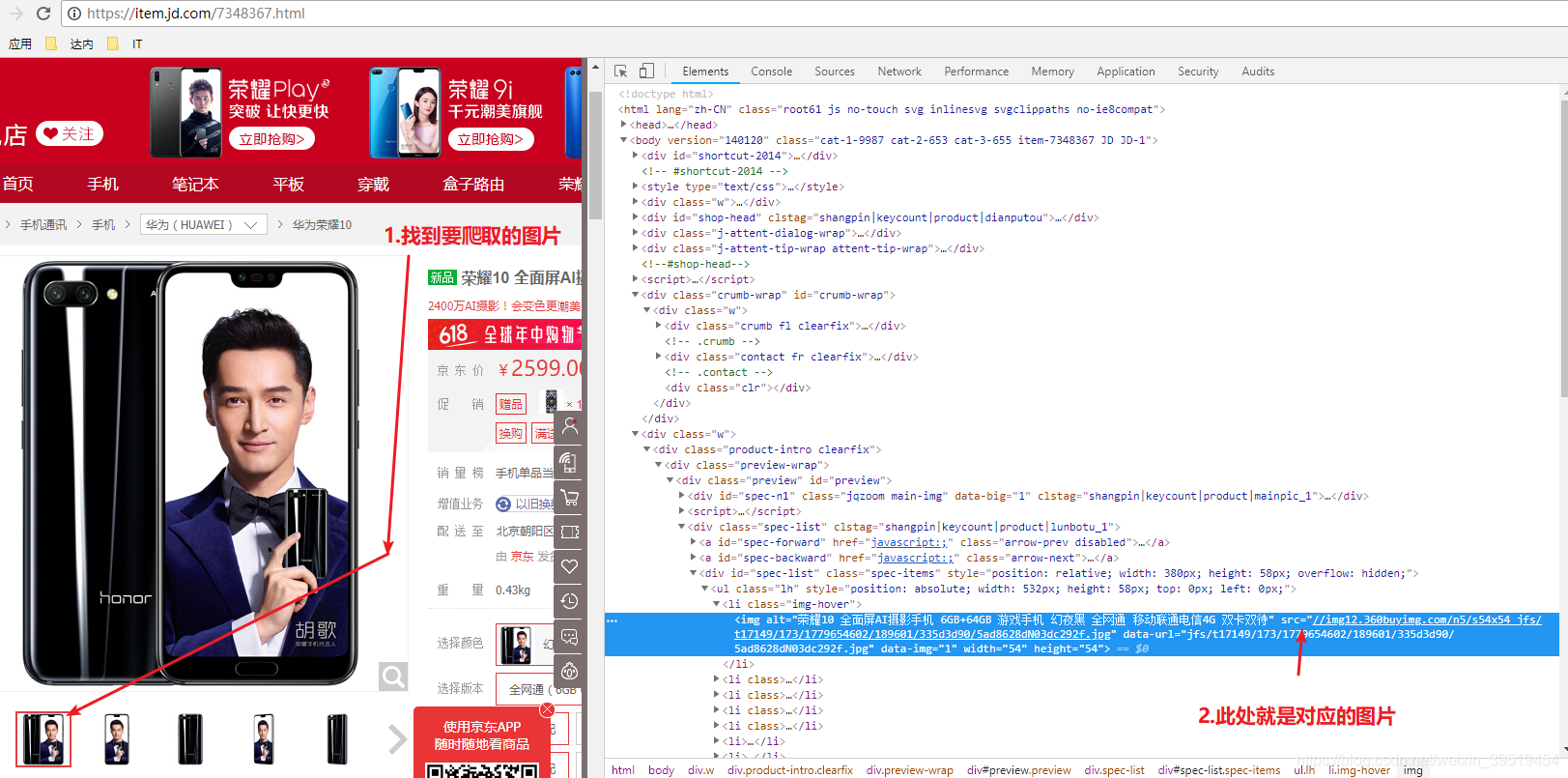Click the trade-in 以旧换新 refresh icon
The height and width of the screenshot is (778, 1568).
point(502,504)
